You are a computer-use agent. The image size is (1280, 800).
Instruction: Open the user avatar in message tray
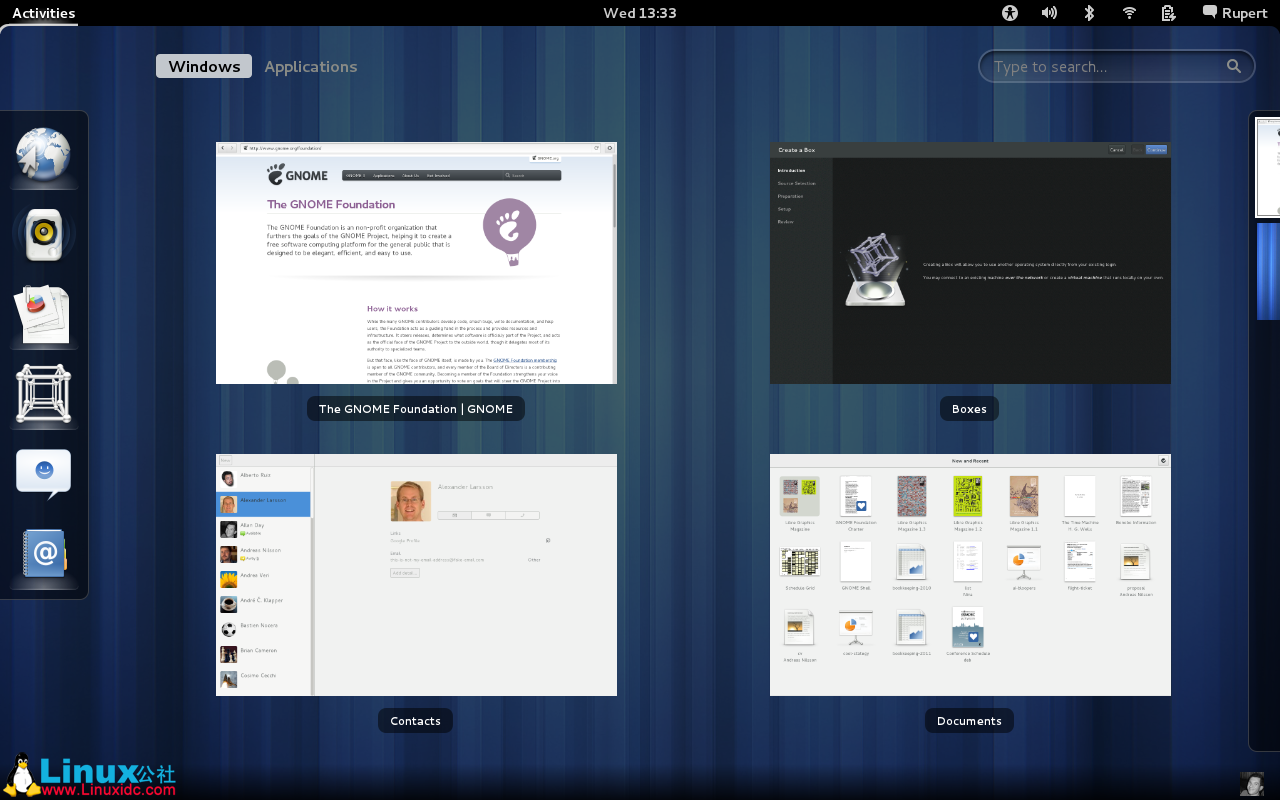pos(1251,784)
